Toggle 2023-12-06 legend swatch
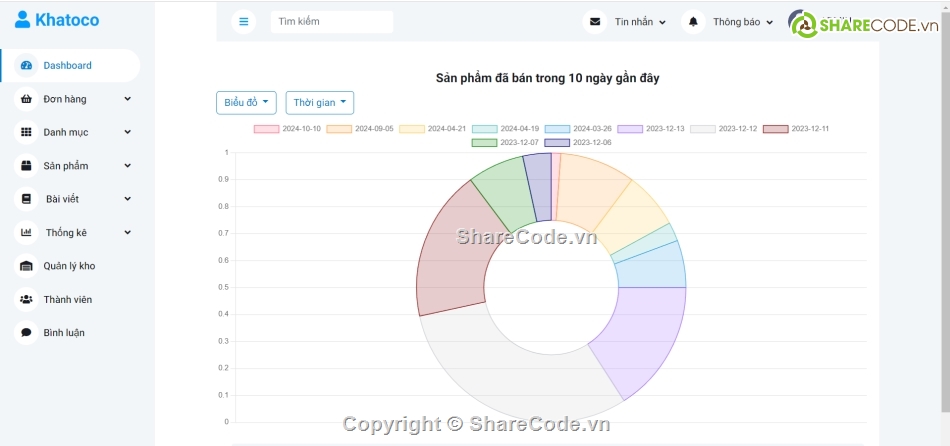Screen dimensions: 950x446 (x=557, y=142)
